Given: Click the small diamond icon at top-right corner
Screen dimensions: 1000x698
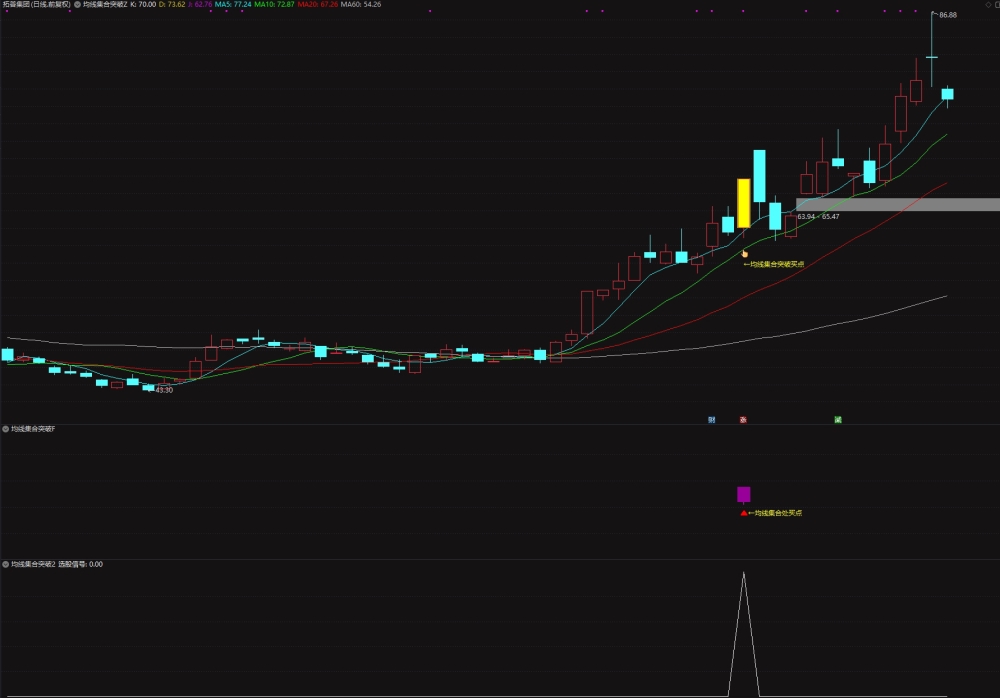Looking at the screenshot, I should [x=989, y=4].
